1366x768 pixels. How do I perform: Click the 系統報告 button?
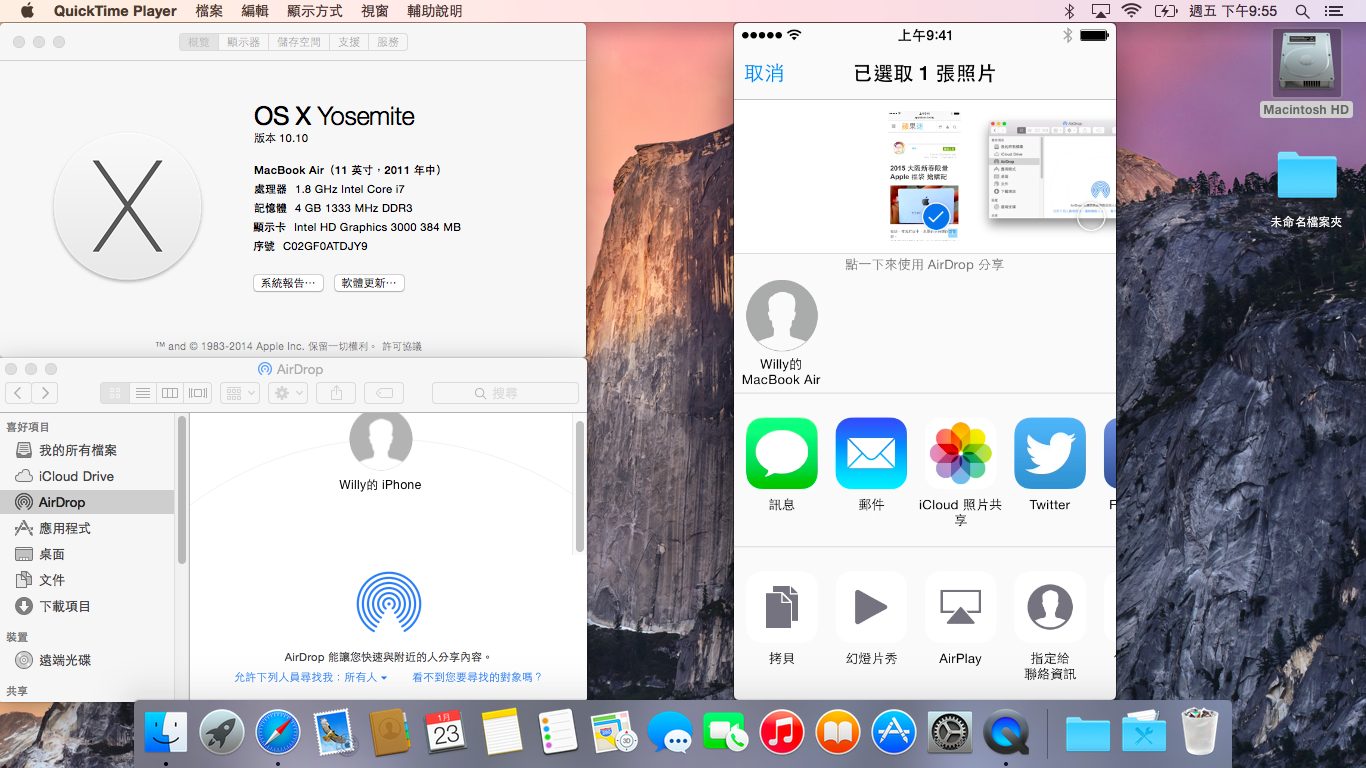click(288, 283)
